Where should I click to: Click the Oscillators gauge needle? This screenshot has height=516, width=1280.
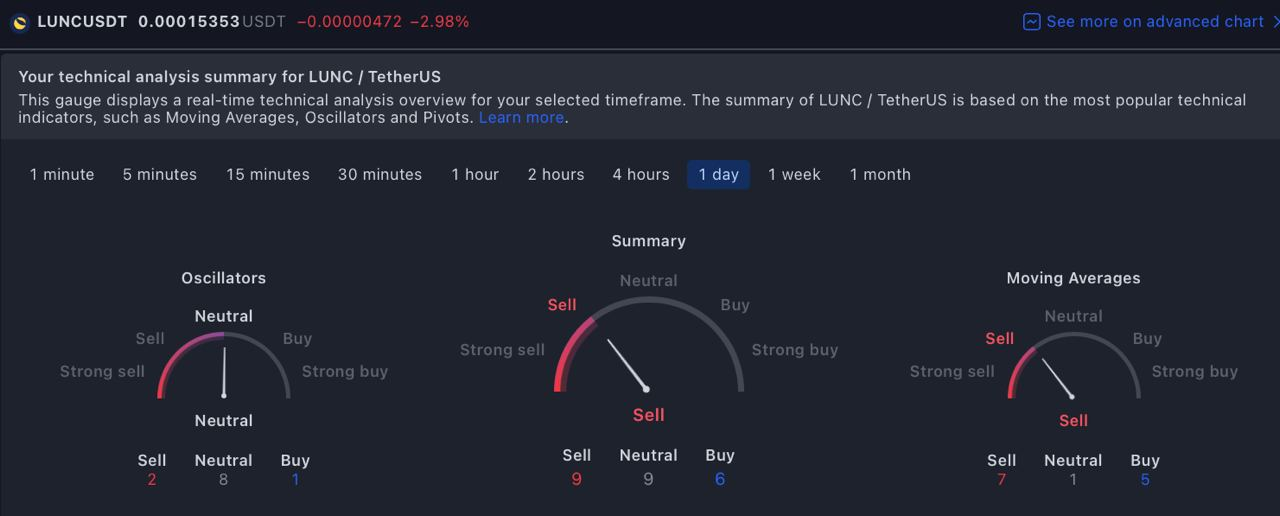224,372
